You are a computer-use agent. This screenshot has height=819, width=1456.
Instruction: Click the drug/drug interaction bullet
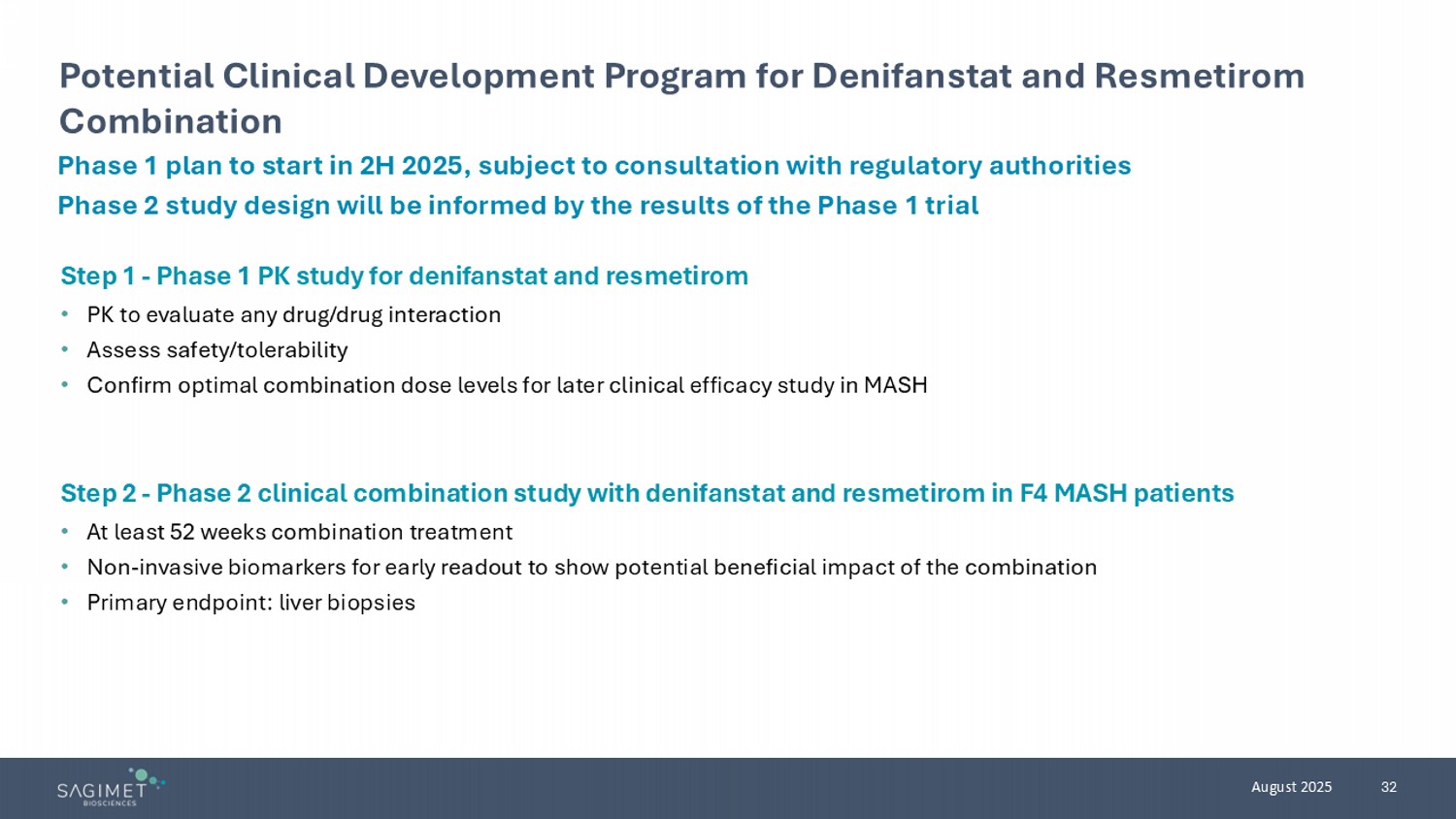click(x=293, y=315)
